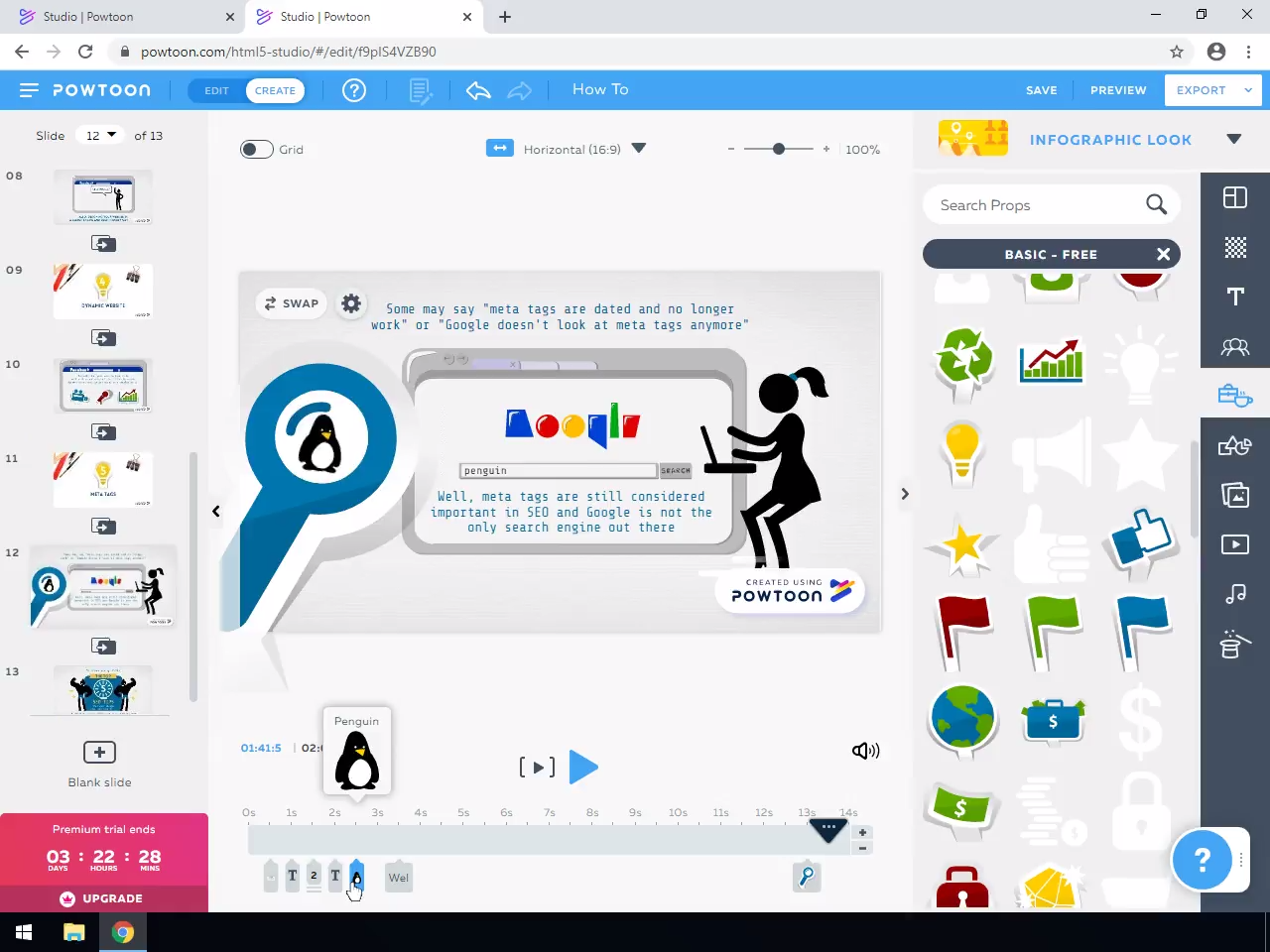Open the Sound panel music note icon
1270x952 pixels.
coord(1235,593)
